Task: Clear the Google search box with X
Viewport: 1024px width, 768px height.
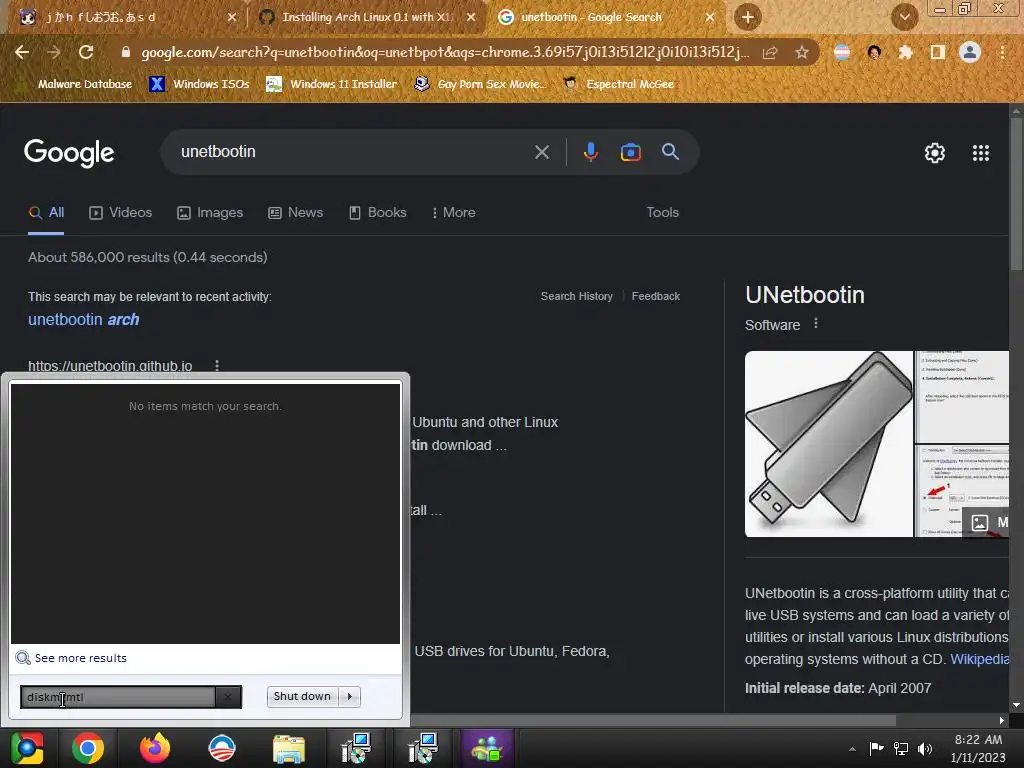Action: click(x=541, y=152)
